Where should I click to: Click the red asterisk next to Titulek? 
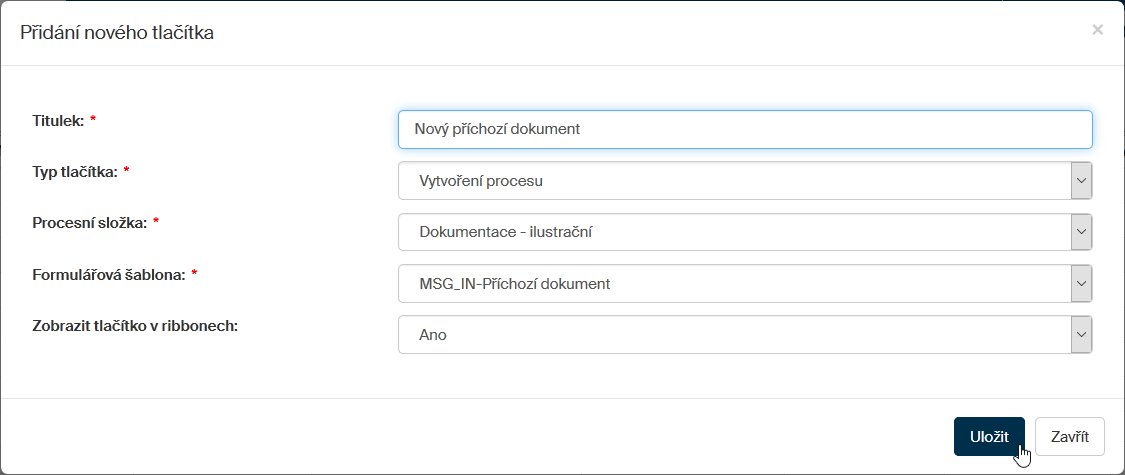(x=93, y=120)
